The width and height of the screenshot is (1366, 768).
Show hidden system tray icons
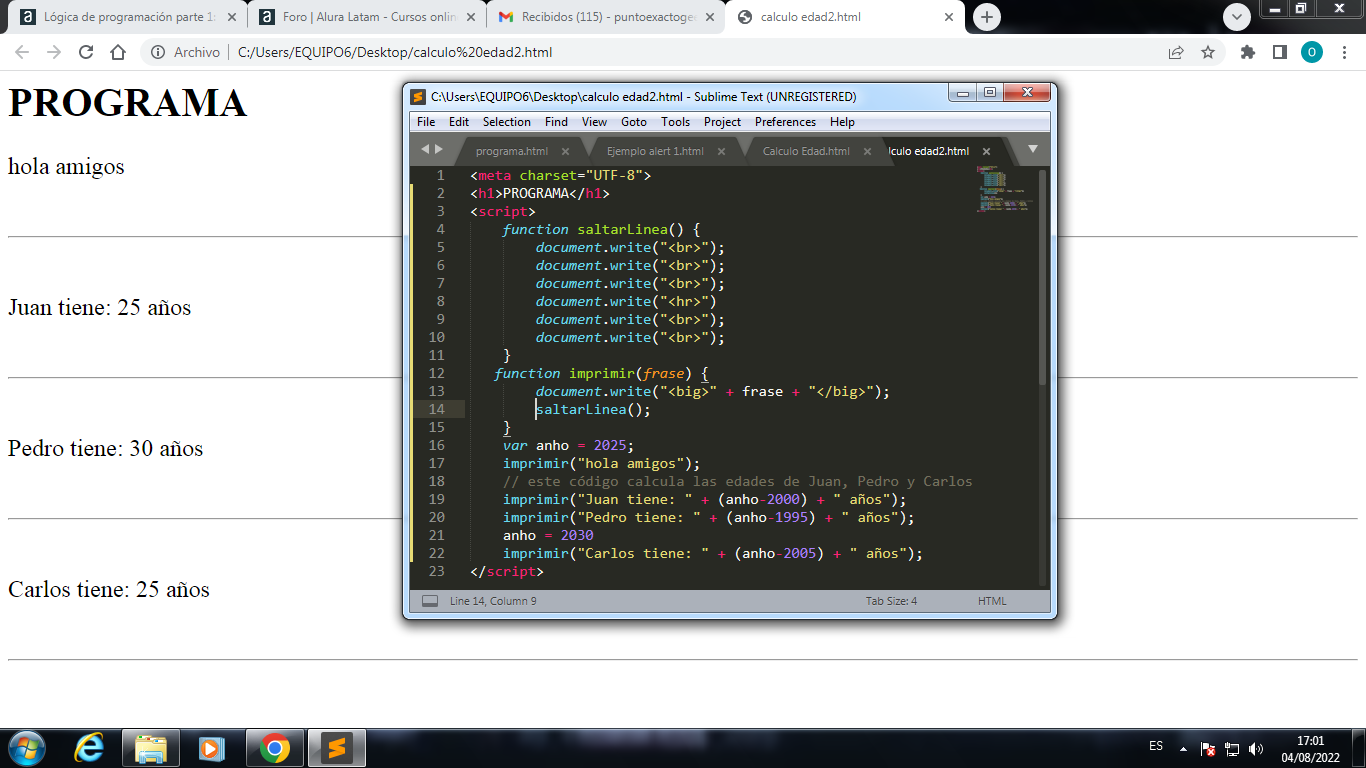tap(1184, 748)
